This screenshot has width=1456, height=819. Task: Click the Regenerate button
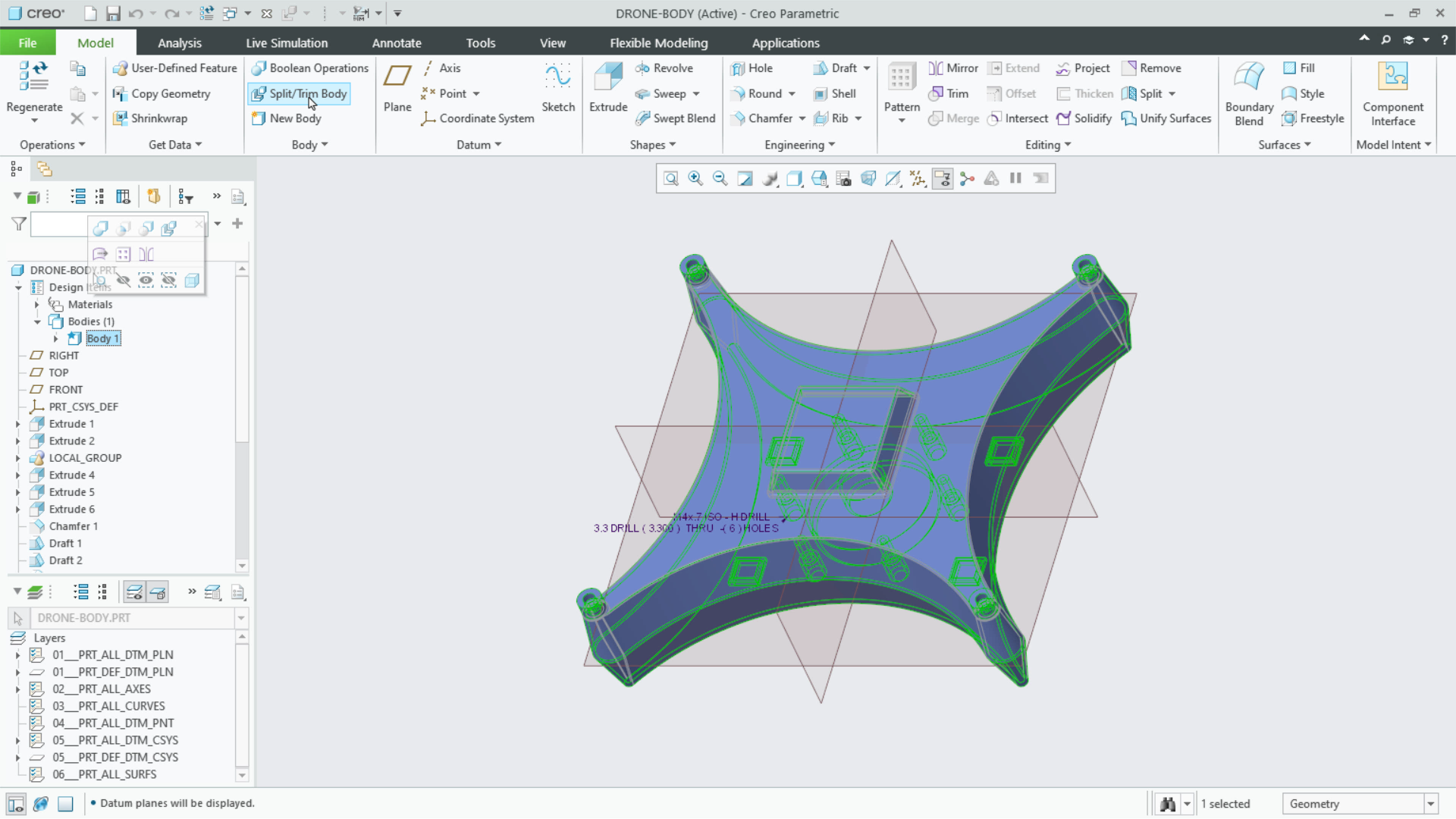click(33, 83)
